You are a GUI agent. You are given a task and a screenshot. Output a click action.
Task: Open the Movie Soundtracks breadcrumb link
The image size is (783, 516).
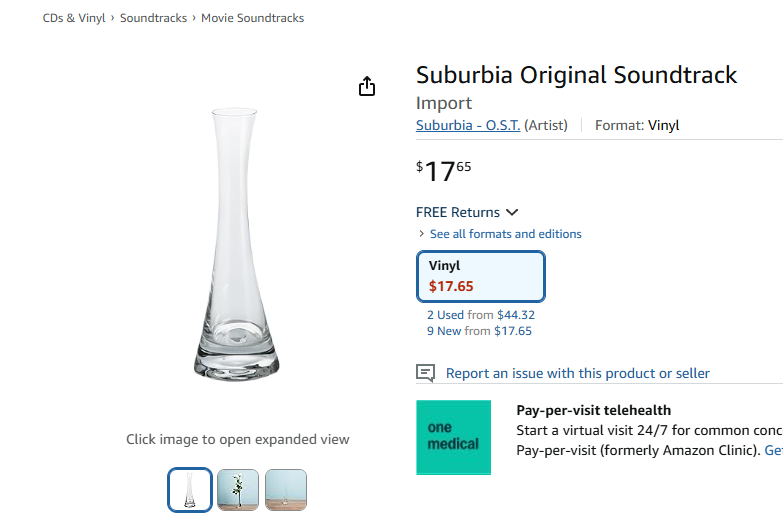point(252,18)
